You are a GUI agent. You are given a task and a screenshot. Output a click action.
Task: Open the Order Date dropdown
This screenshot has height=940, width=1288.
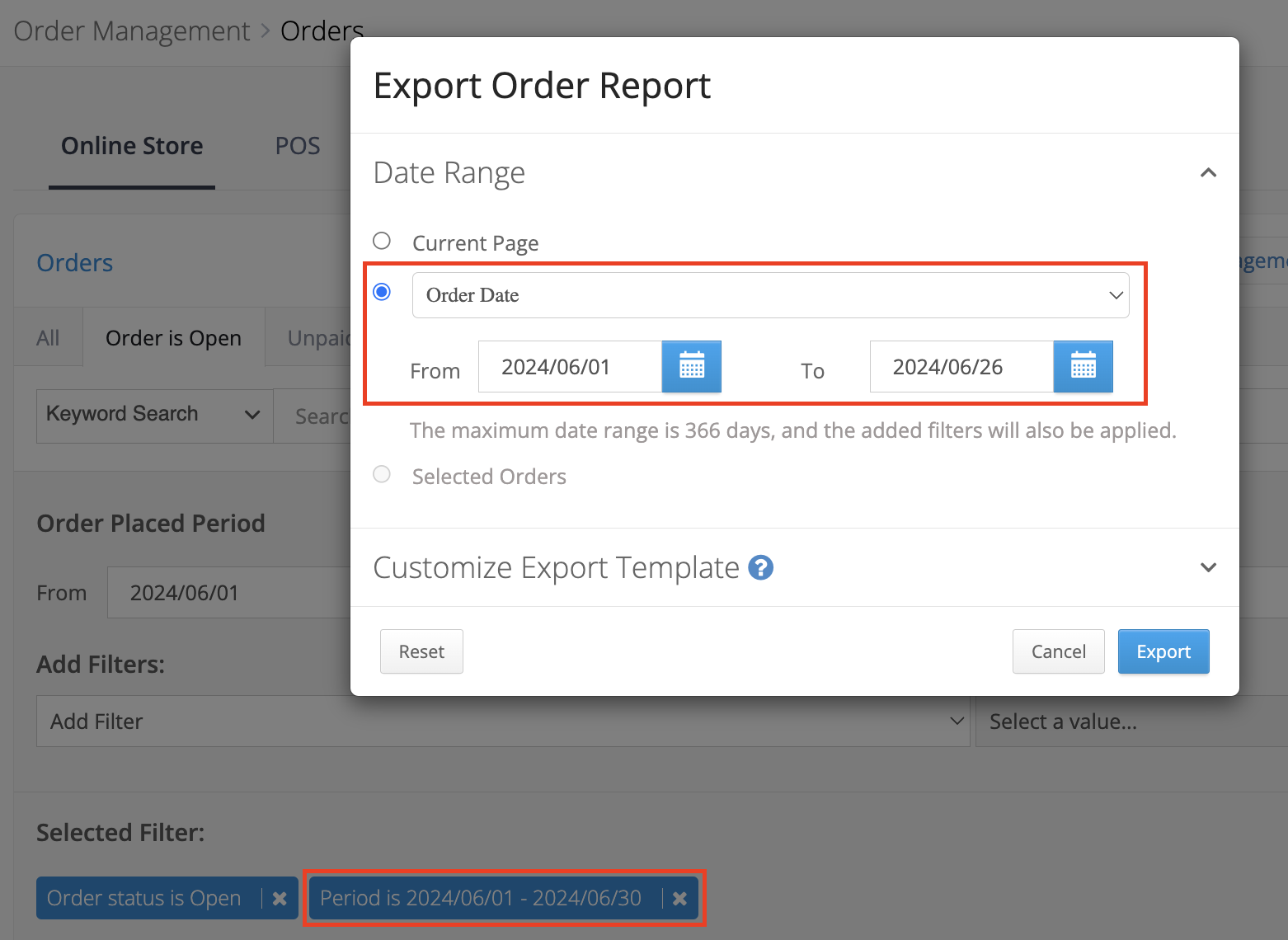[770, 295]
